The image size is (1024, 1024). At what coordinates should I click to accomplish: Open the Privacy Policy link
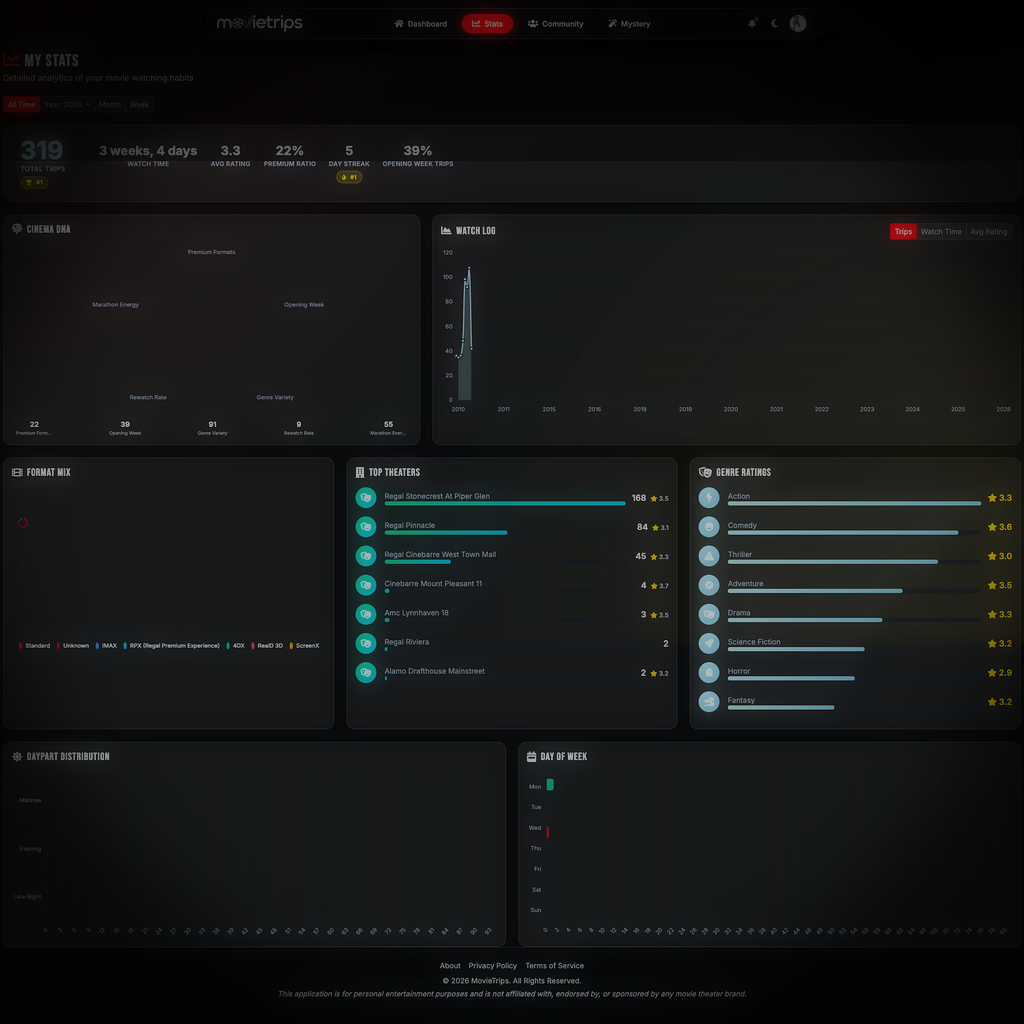pyautogui.click(x=492, y=966)
